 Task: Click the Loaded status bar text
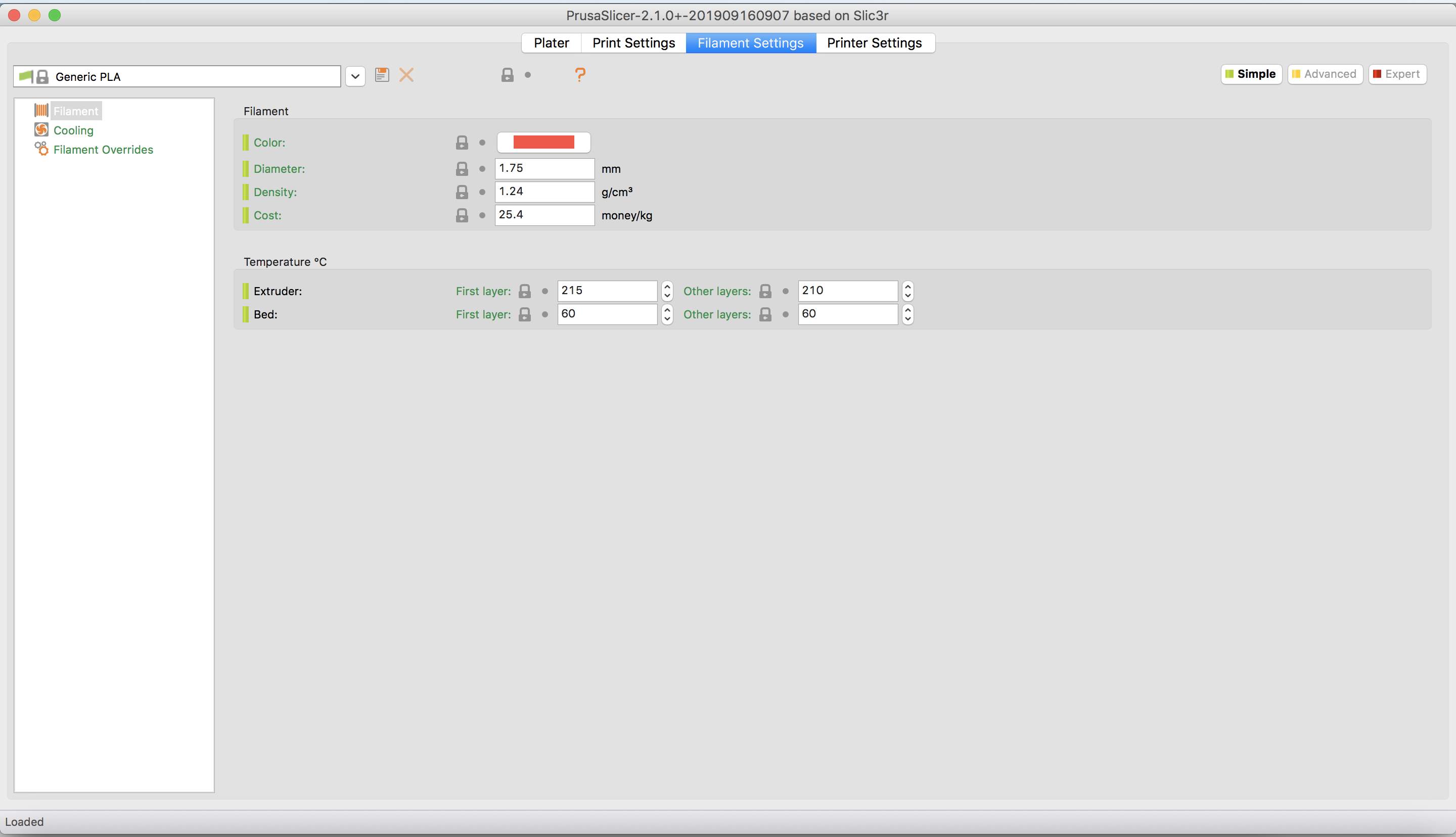(24, 822)
